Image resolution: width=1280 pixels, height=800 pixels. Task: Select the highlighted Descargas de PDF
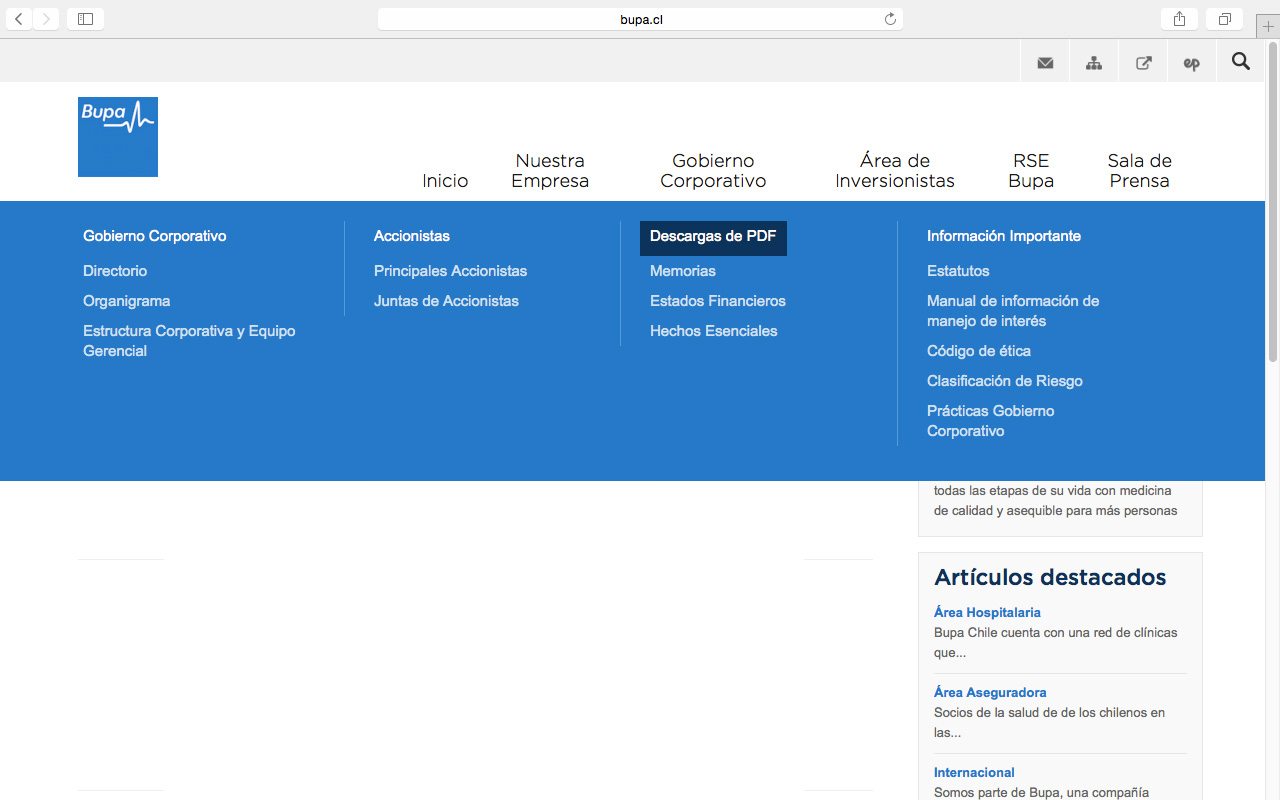713,237
